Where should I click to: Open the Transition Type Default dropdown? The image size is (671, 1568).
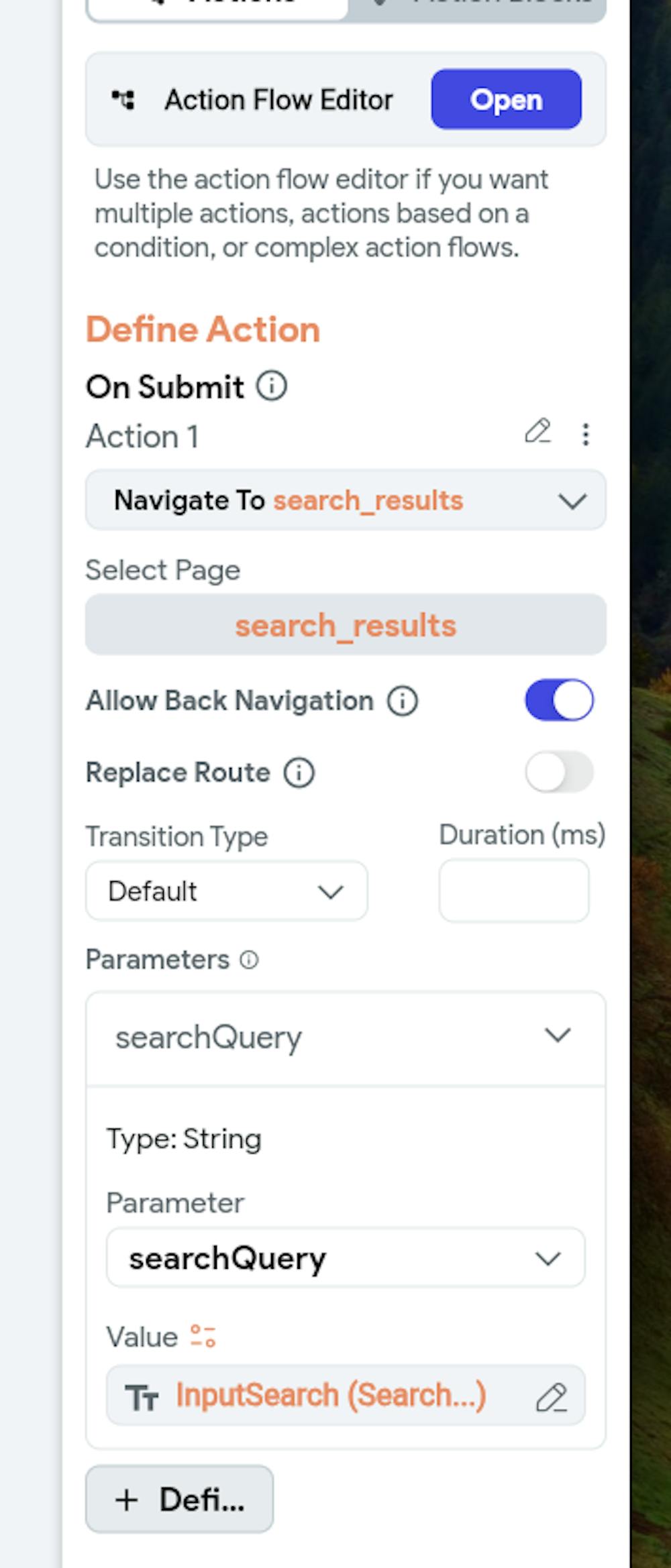pyautogui.click(x=227, y=891)
